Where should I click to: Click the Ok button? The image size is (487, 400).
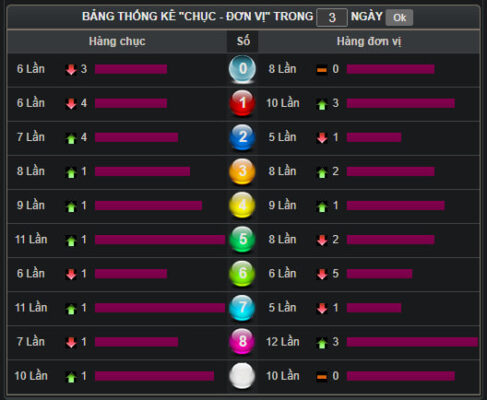pyautogui.click(x=399, y=17)
